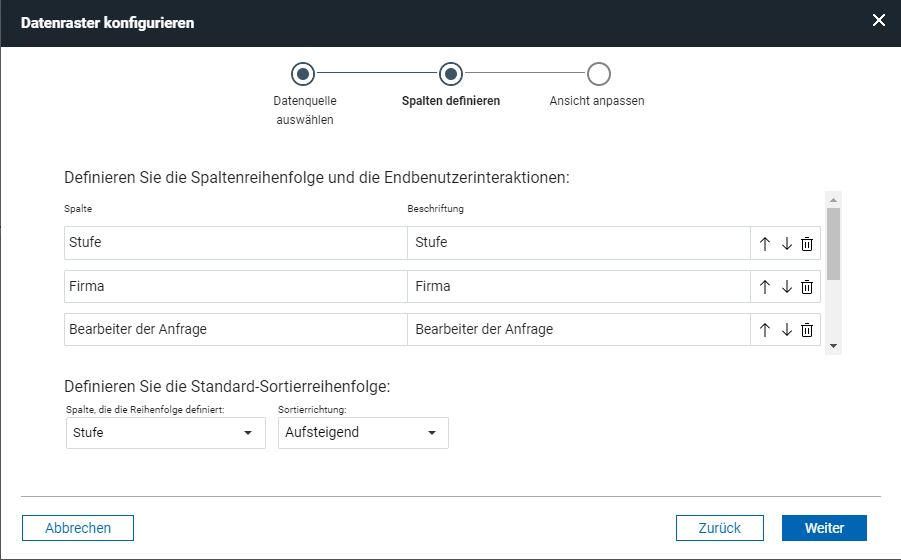Close the Datenraster konfigurieren dialog
The width and height of the screenshot is (901, 560).
click(x=879, y=21)
